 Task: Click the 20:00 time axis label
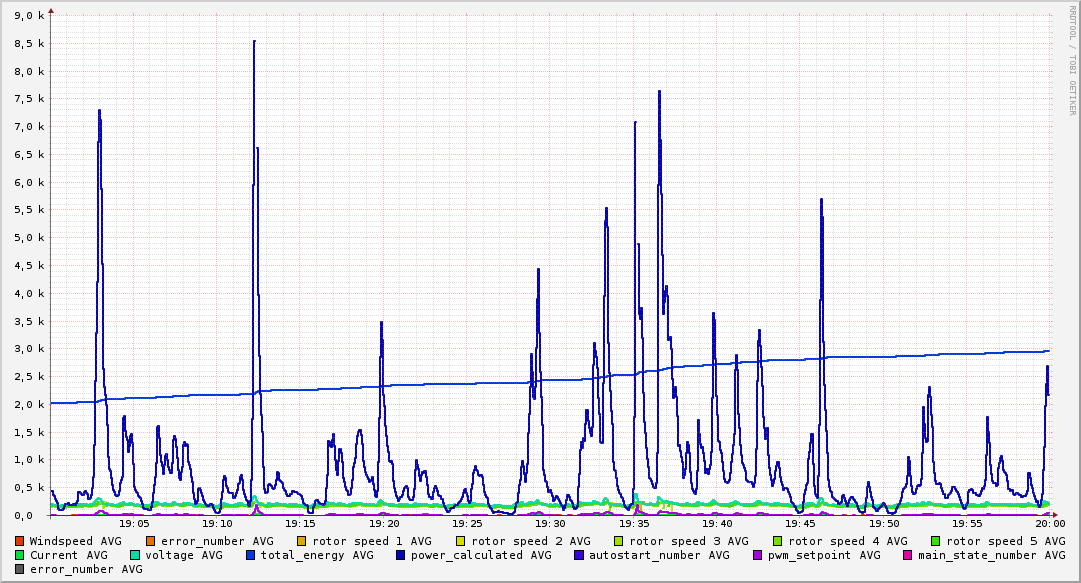(1050, 523)
